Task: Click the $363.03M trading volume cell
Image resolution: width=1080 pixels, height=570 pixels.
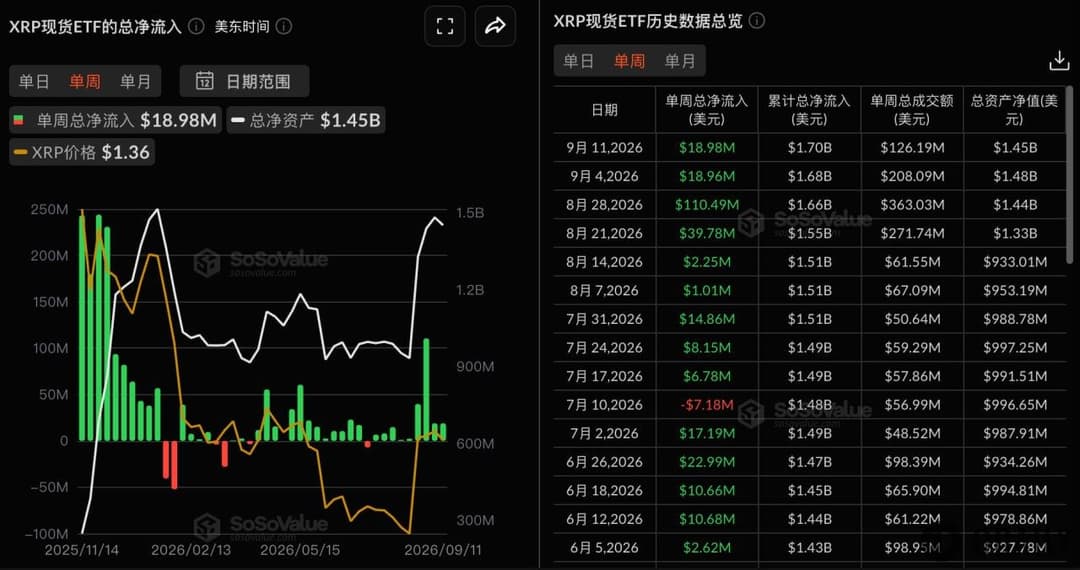Action: click(x=912, y=204)
